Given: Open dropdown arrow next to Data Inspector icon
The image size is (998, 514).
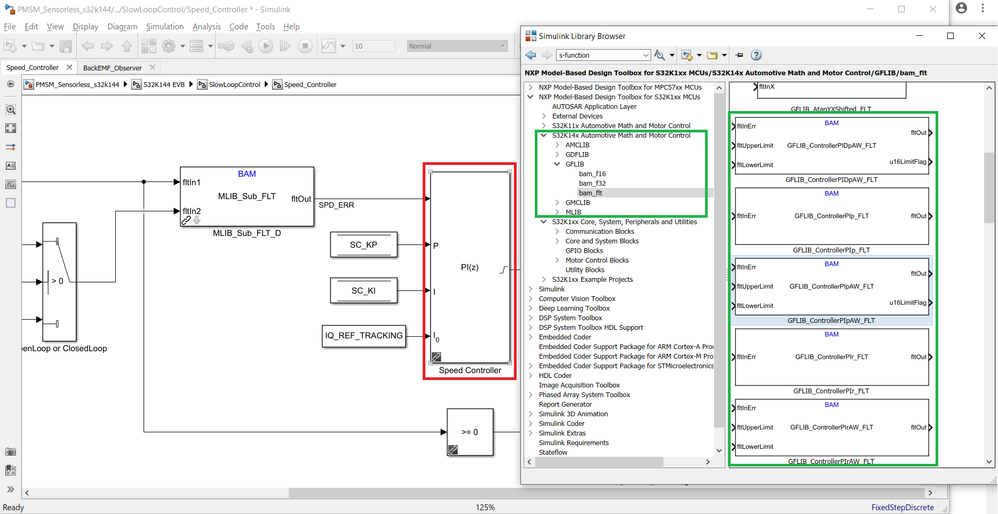Looking at the screenshot, I should pyautogui.click(x=342, y=46).
